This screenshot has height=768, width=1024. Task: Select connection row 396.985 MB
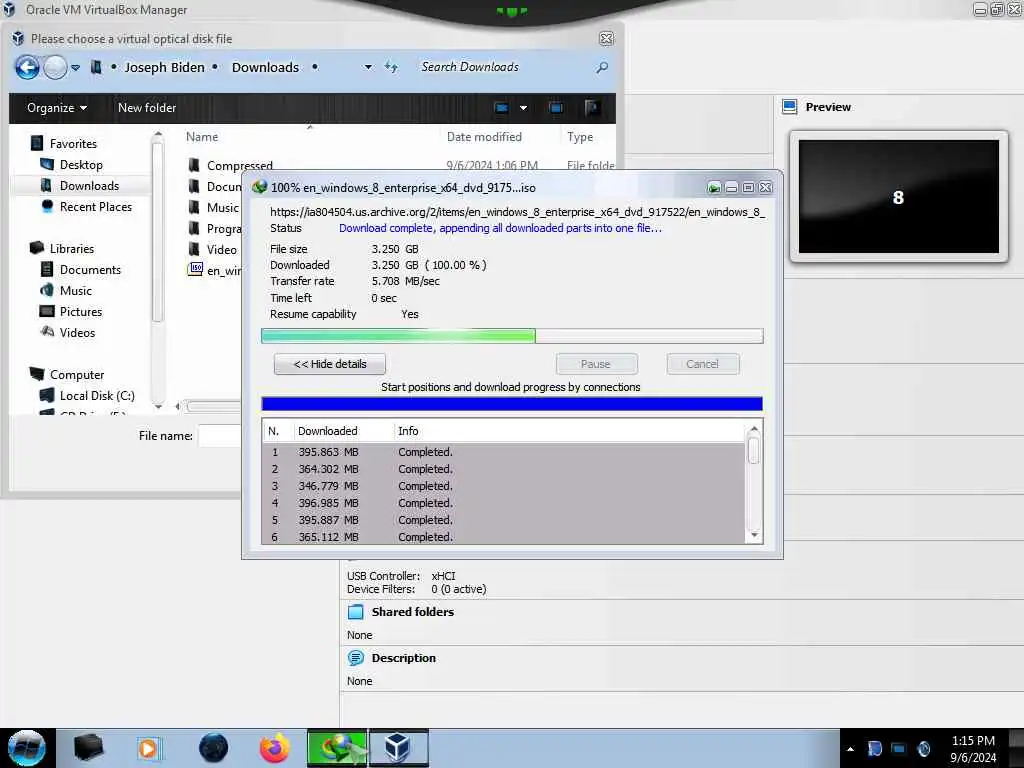click(503, 503)
